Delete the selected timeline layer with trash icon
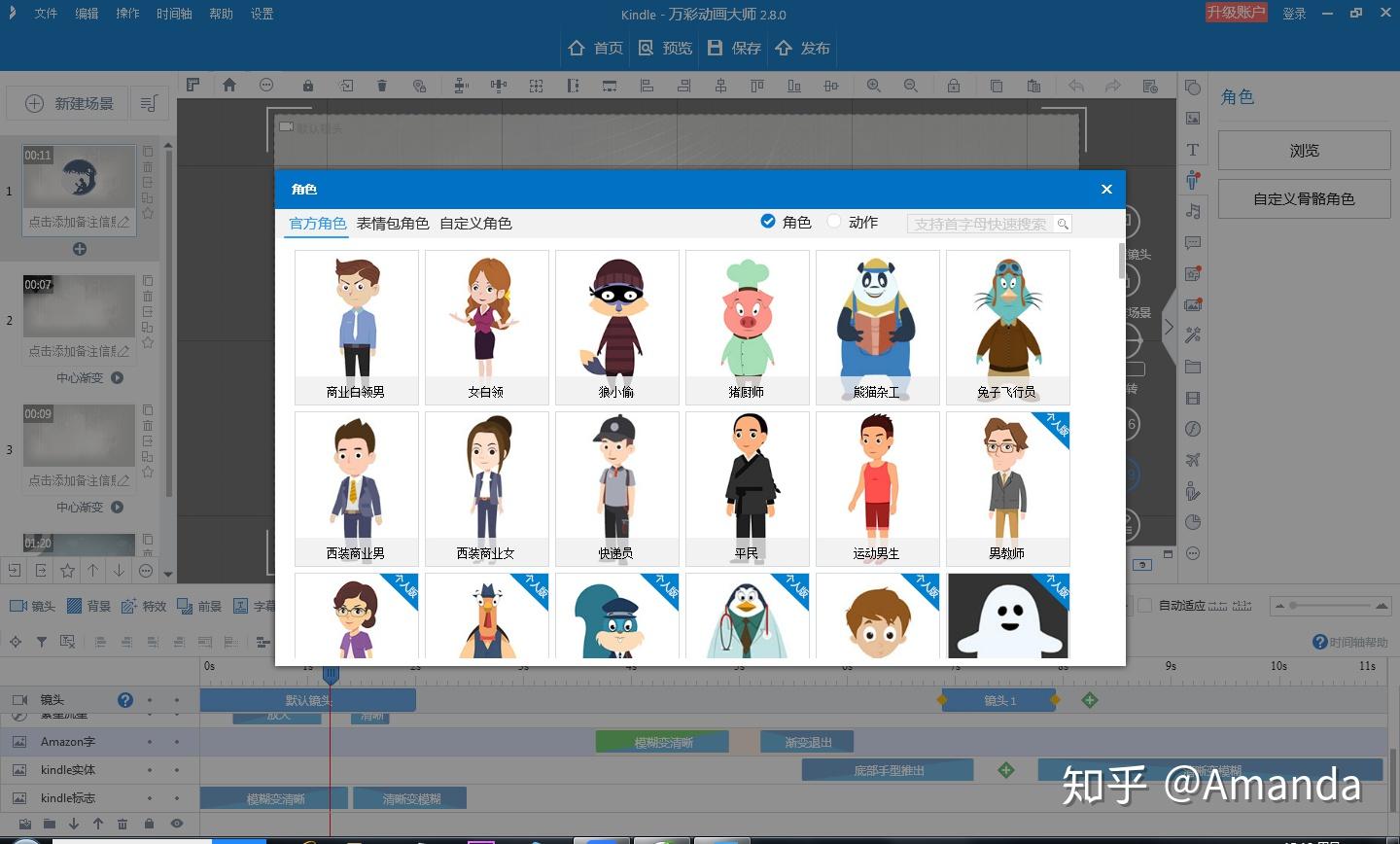The width and height of the screenshot is (1400, 844). tap(122, 824)
